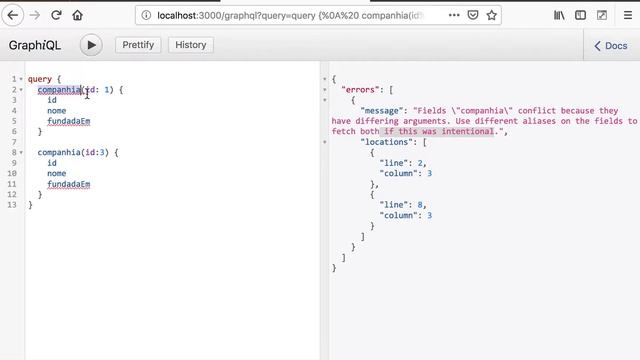Image resolution: width=640 pixels, height=360 pixels.
Task: Click the responsive design mode icon
Action: click(x=602, y=16)
